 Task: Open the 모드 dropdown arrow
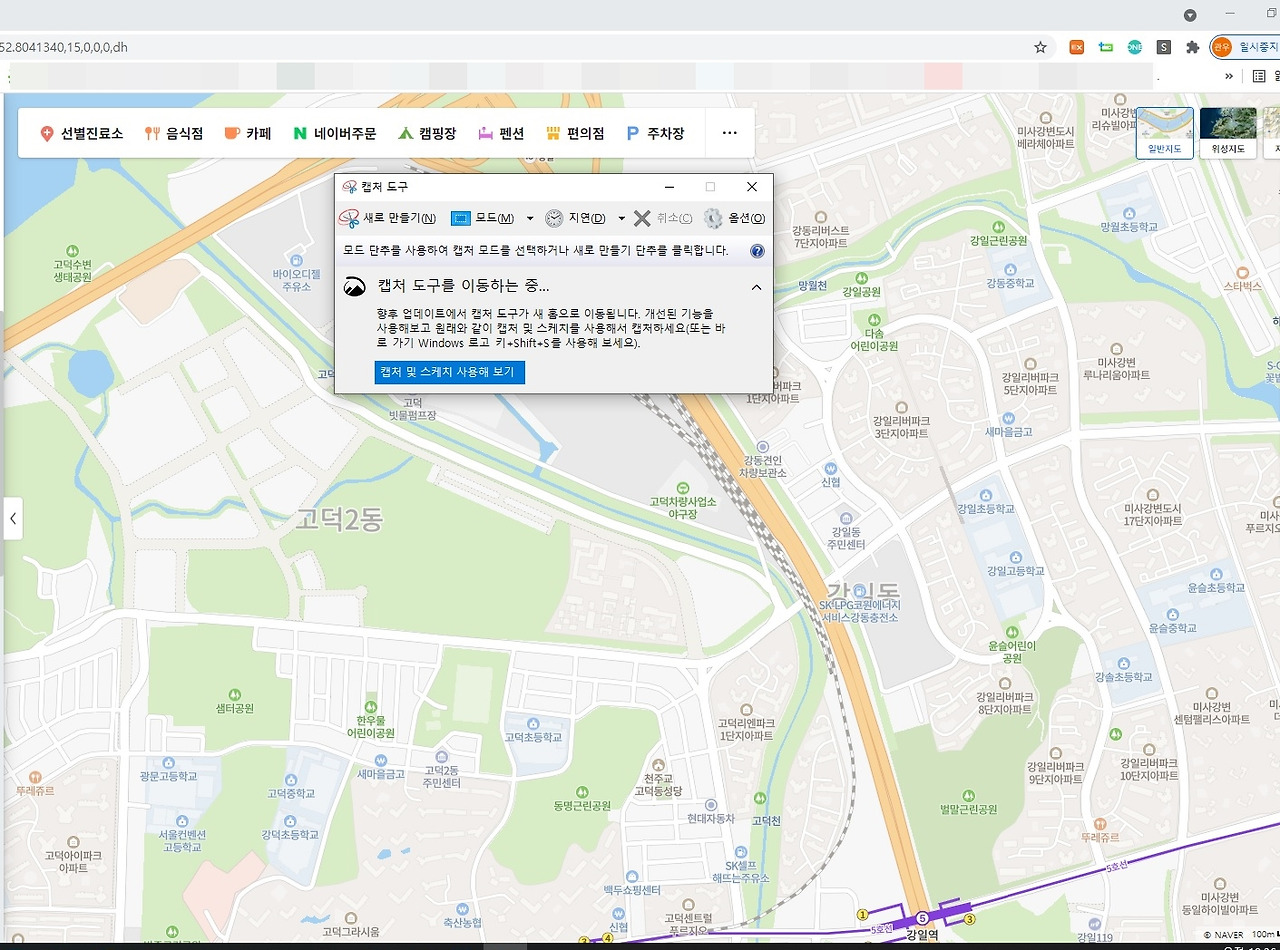530,218
